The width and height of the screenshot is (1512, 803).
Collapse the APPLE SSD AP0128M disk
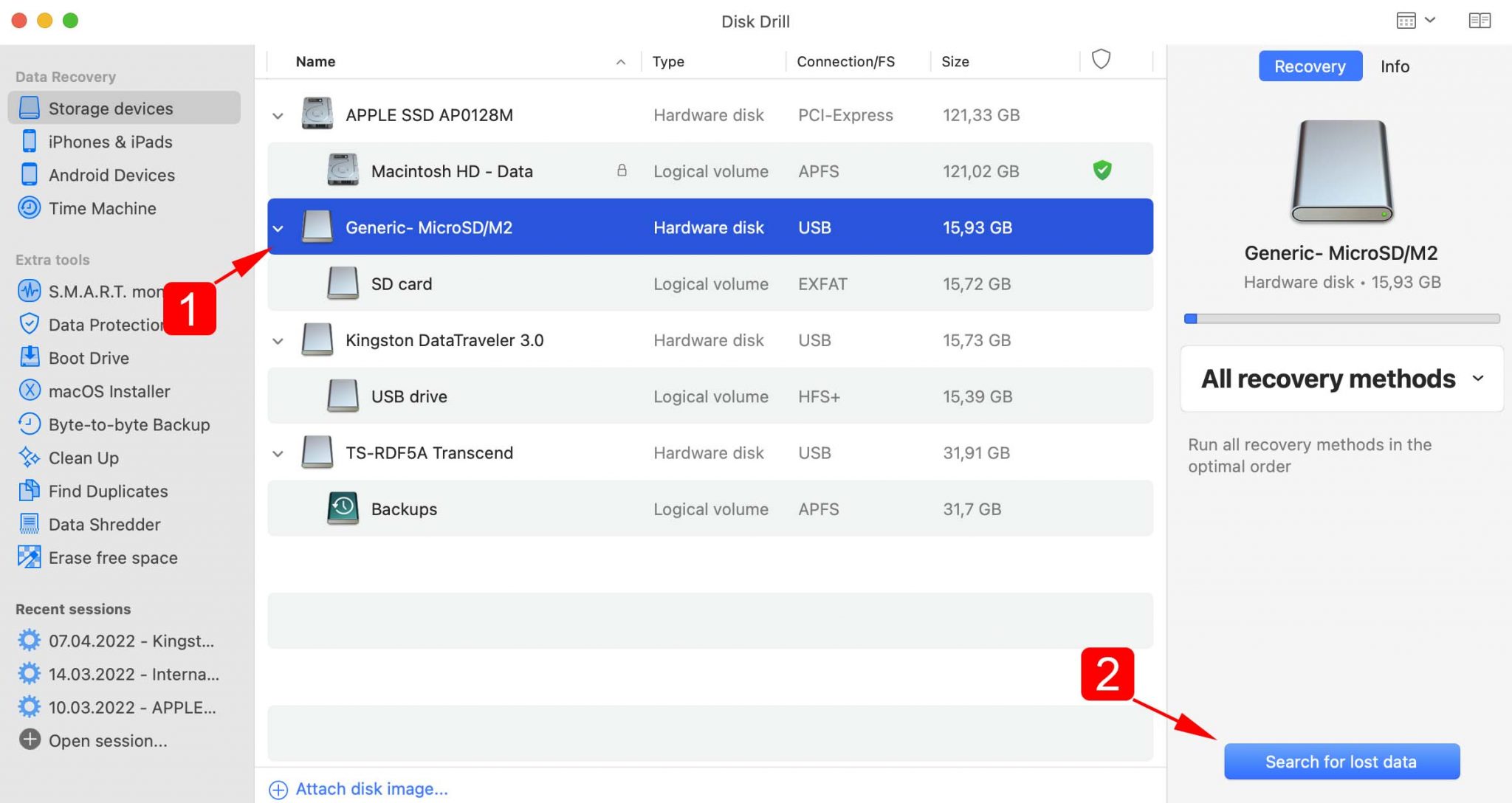[x=278, y=116]
